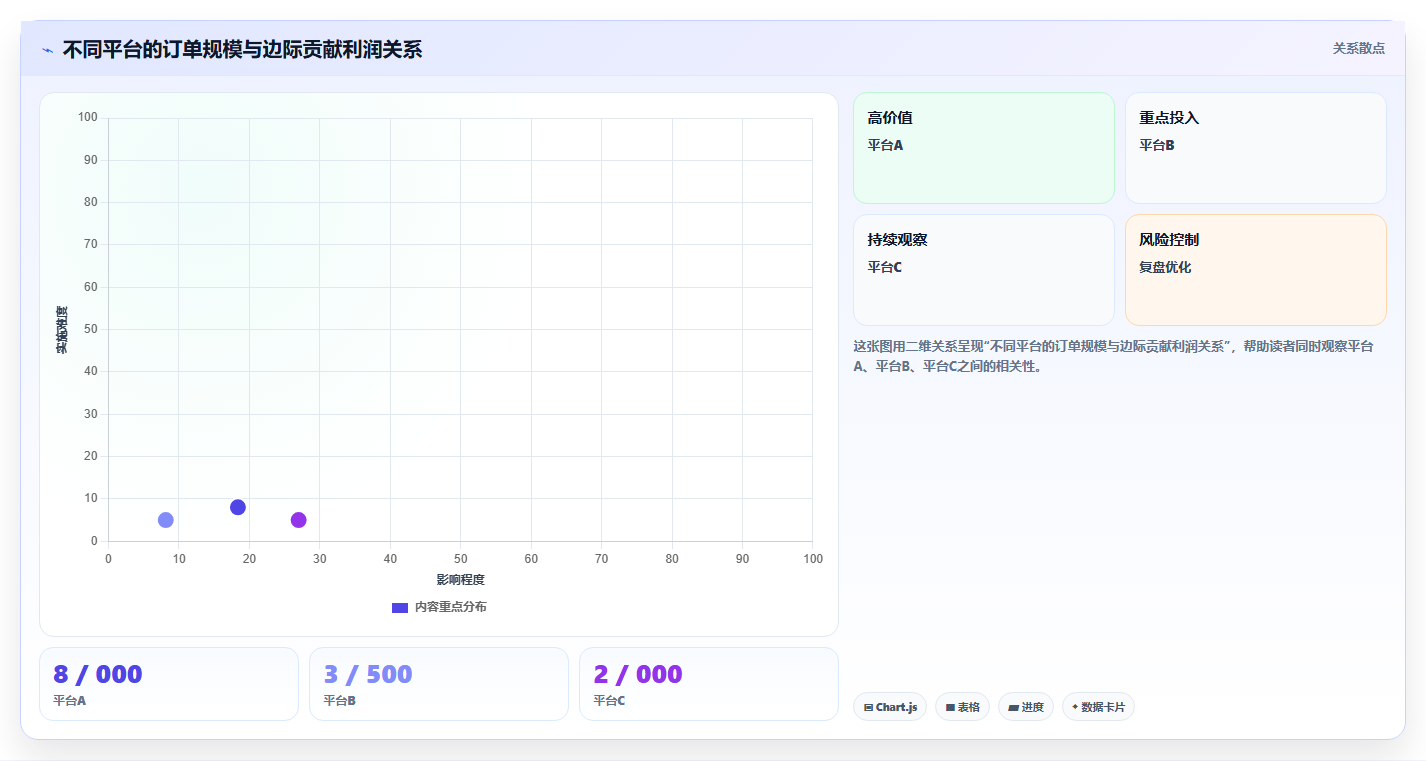Image resolution: width=1426 pixels, height=761 pixels.
Task: Click the Chart.js tag
Action: [890, 707]
